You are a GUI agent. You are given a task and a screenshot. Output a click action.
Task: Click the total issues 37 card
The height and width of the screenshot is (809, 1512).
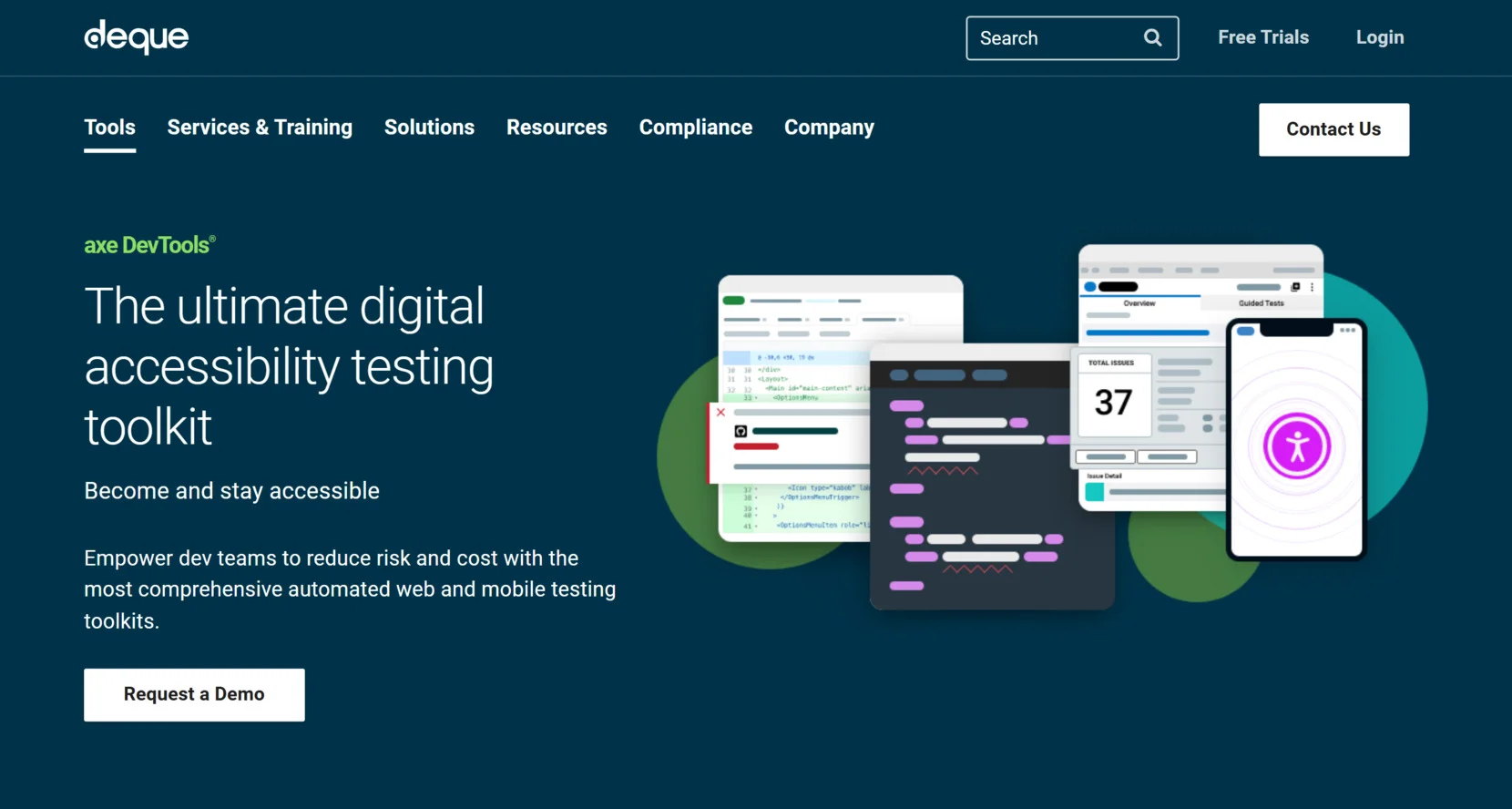[1114, 395]
